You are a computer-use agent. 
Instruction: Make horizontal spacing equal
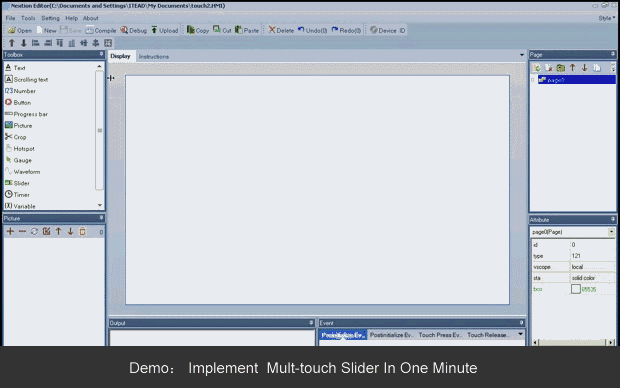pyautogui.click(x=84, y=43)
